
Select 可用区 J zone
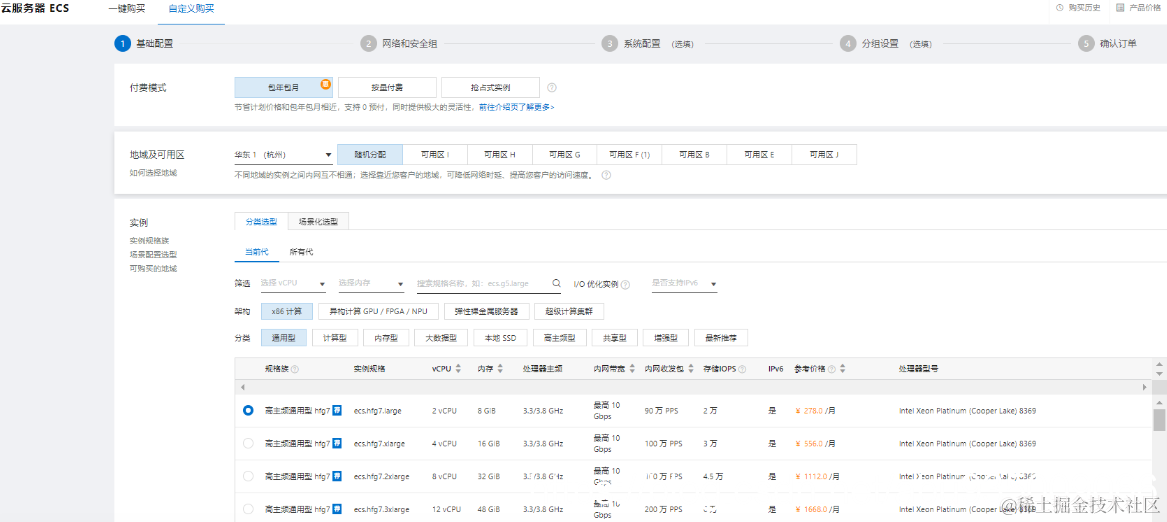(x=824, y=155)
